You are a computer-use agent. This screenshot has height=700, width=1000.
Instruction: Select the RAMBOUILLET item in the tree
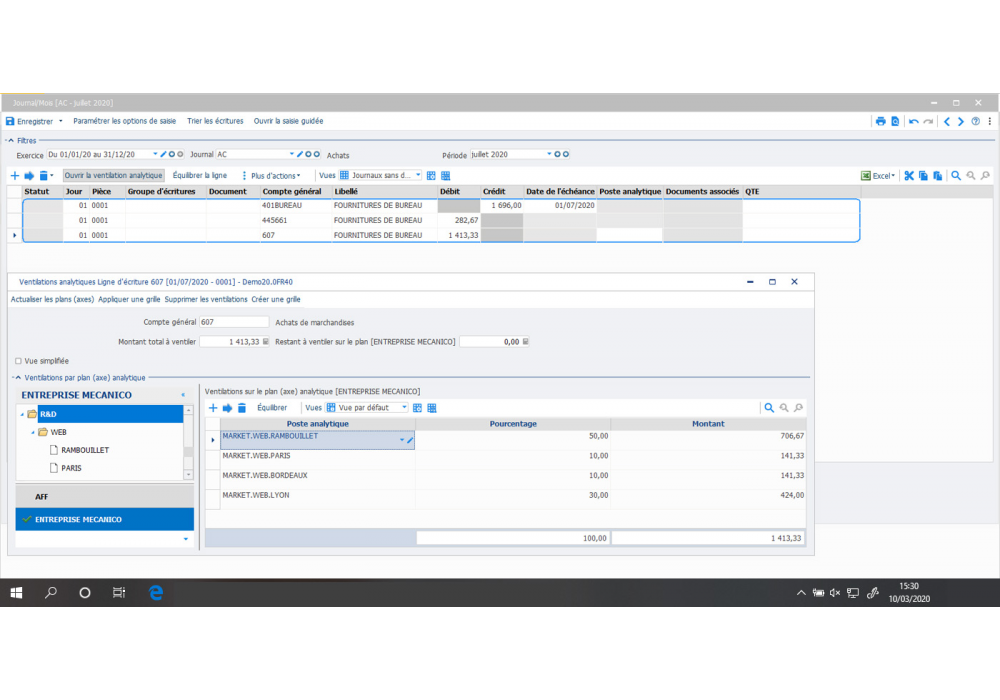click(85, 450)
